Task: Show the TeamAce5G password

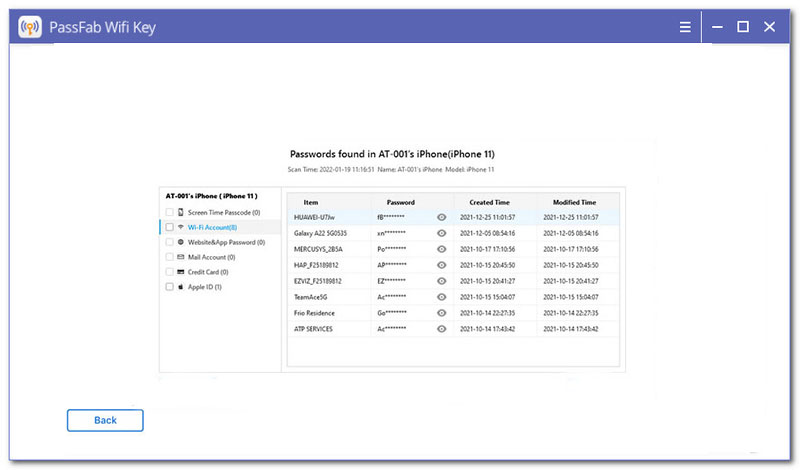Action: 442,297
